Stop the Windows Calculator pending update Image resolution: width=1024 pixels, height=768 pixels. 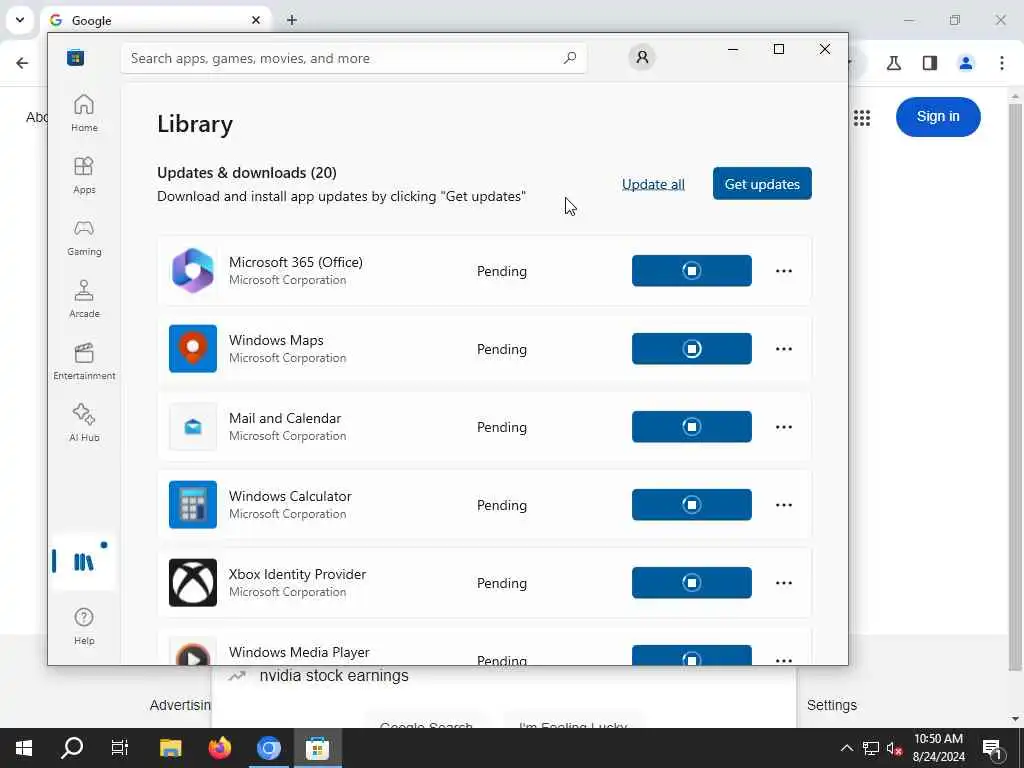(692, 505)
